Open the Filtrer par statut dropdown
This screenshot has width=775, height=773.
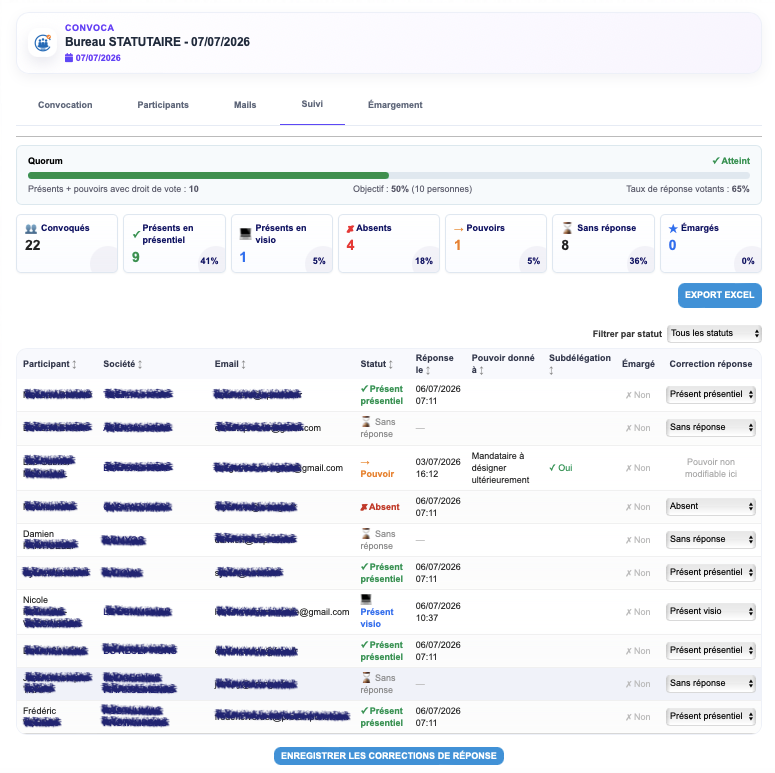714,333
